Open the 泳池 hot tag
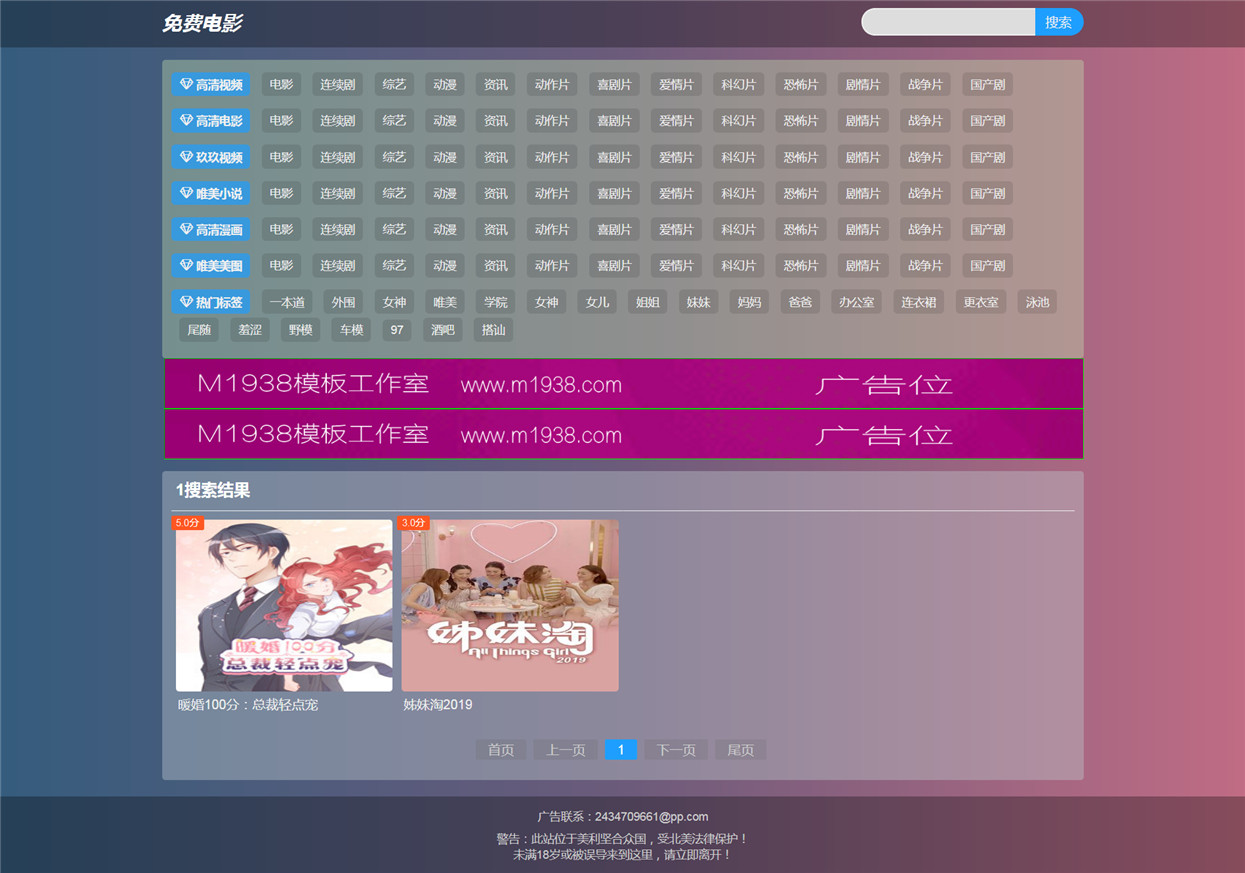The image size is (1245, 873). [x=1037, y=302]
